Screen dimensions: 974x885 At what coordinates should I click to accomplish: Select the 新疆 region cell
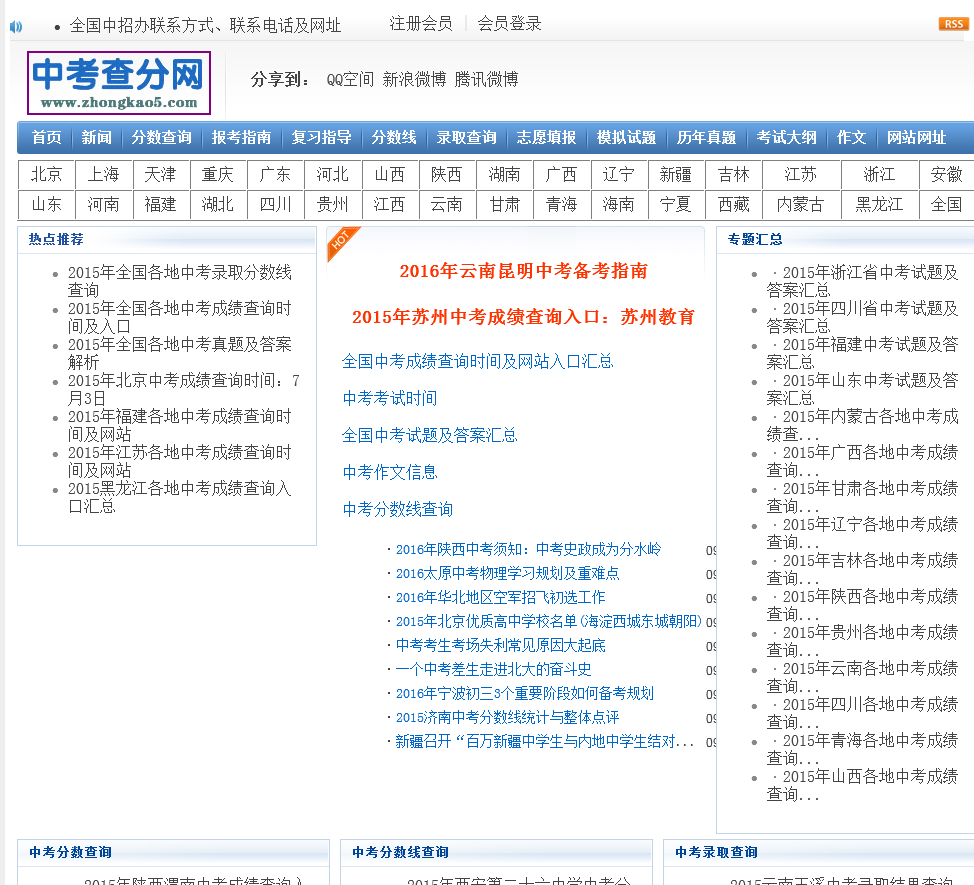[x=675, y=175]
